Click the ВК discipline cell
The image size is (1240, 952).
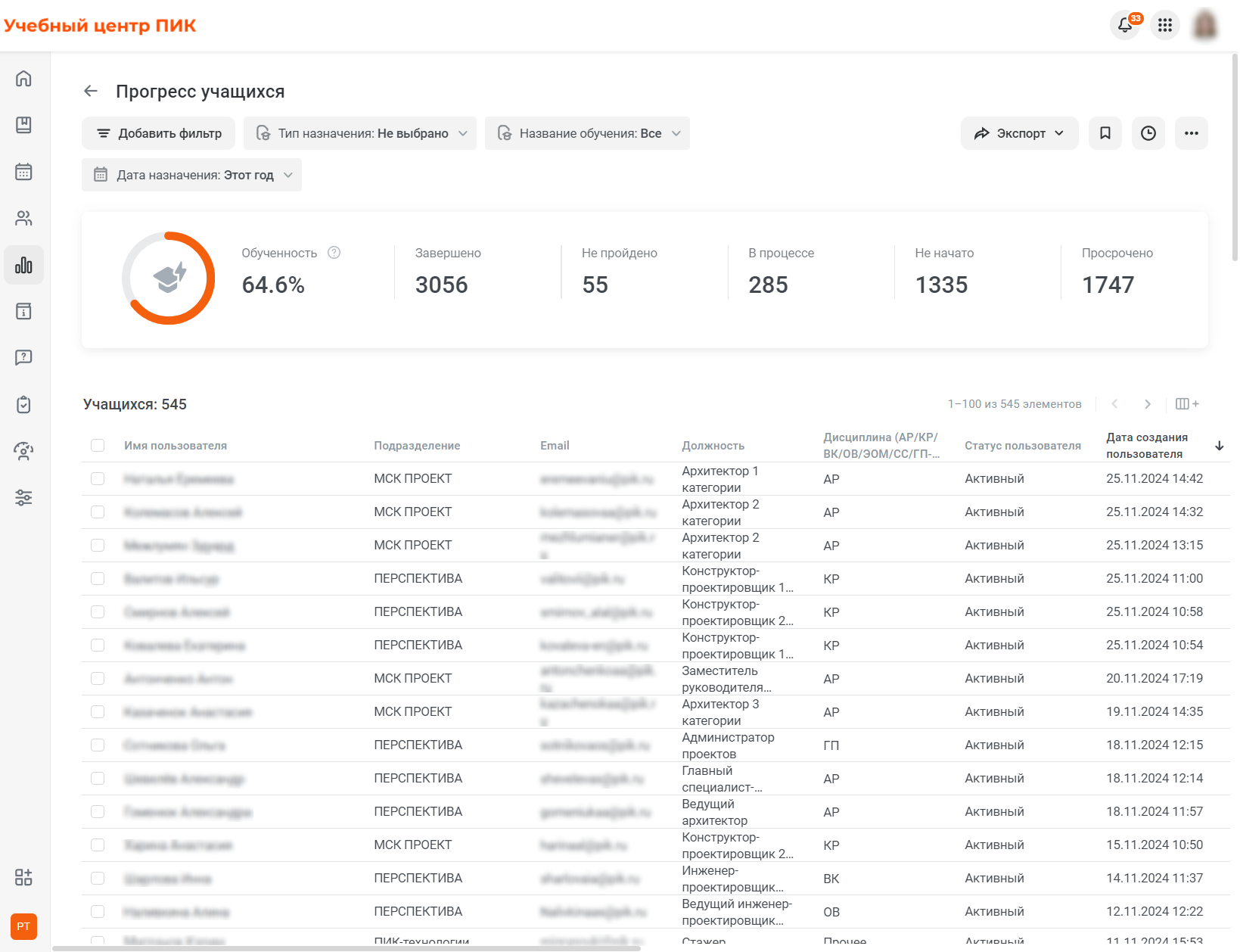coord(831,879)
